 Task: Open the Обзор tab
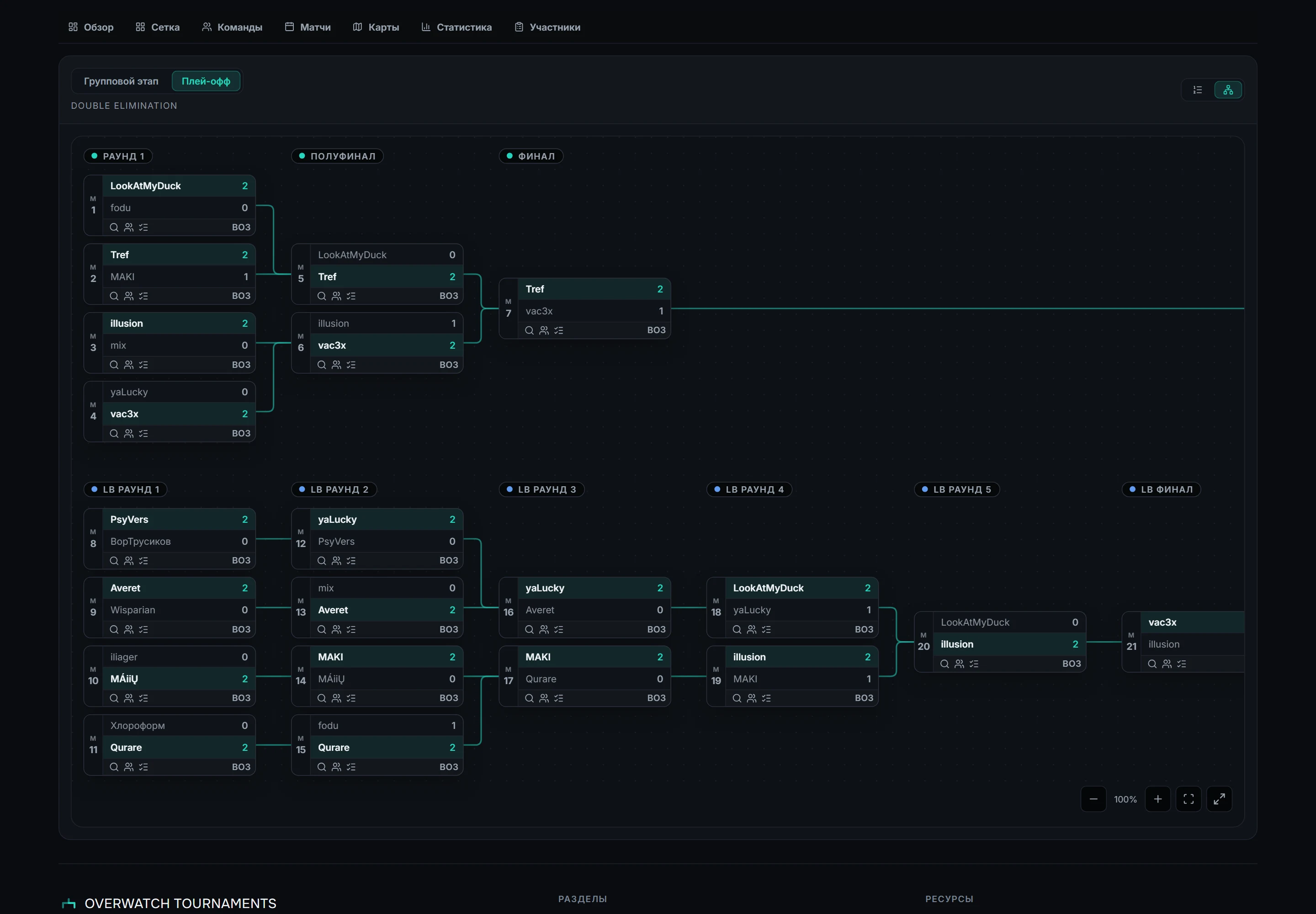[x=91, y=27]
